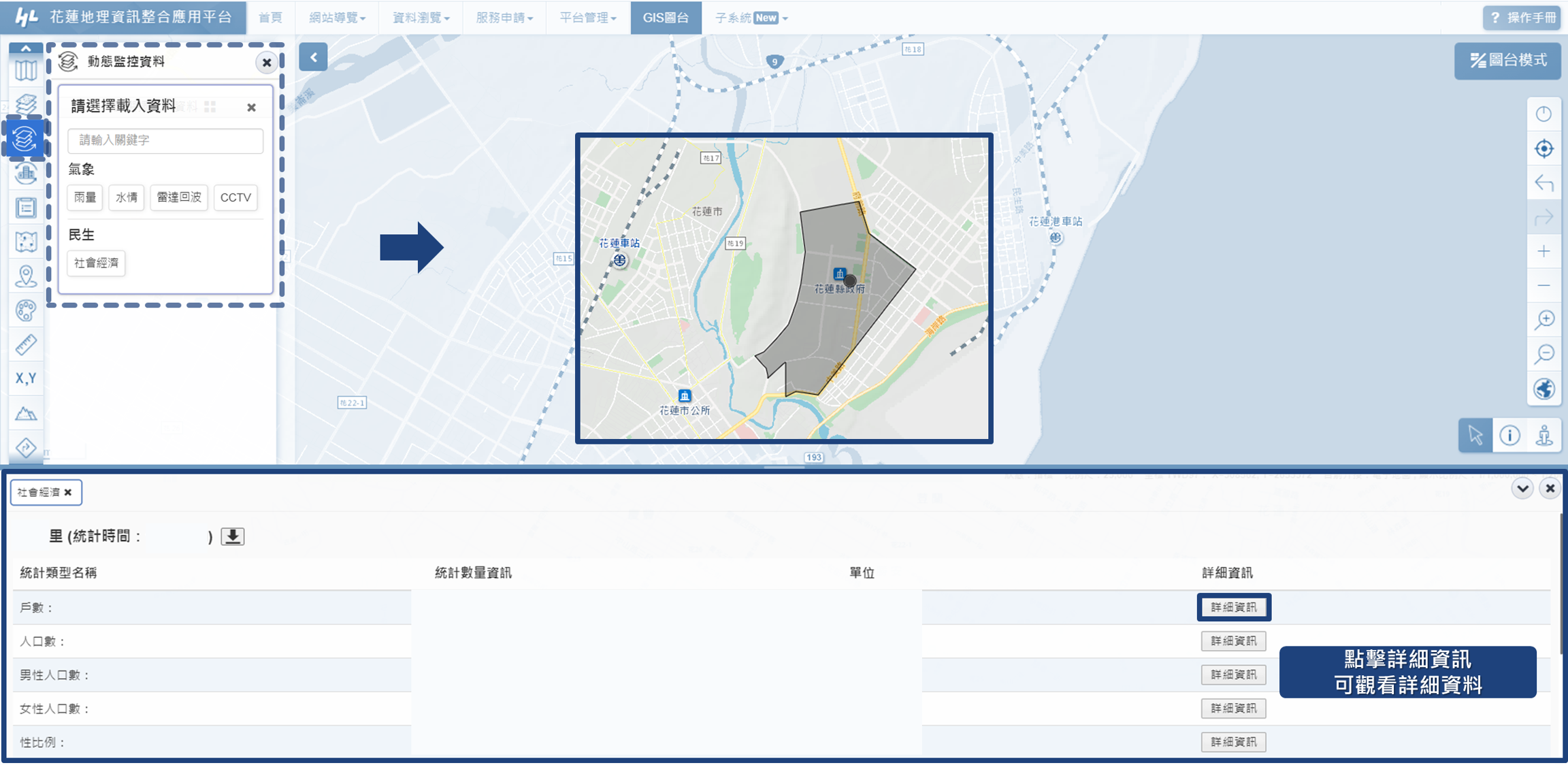This screenshot has height=765, width=1568.
Task: Click the street view pegman icon
Action: pyautogui.click(x=1544, y=436)
